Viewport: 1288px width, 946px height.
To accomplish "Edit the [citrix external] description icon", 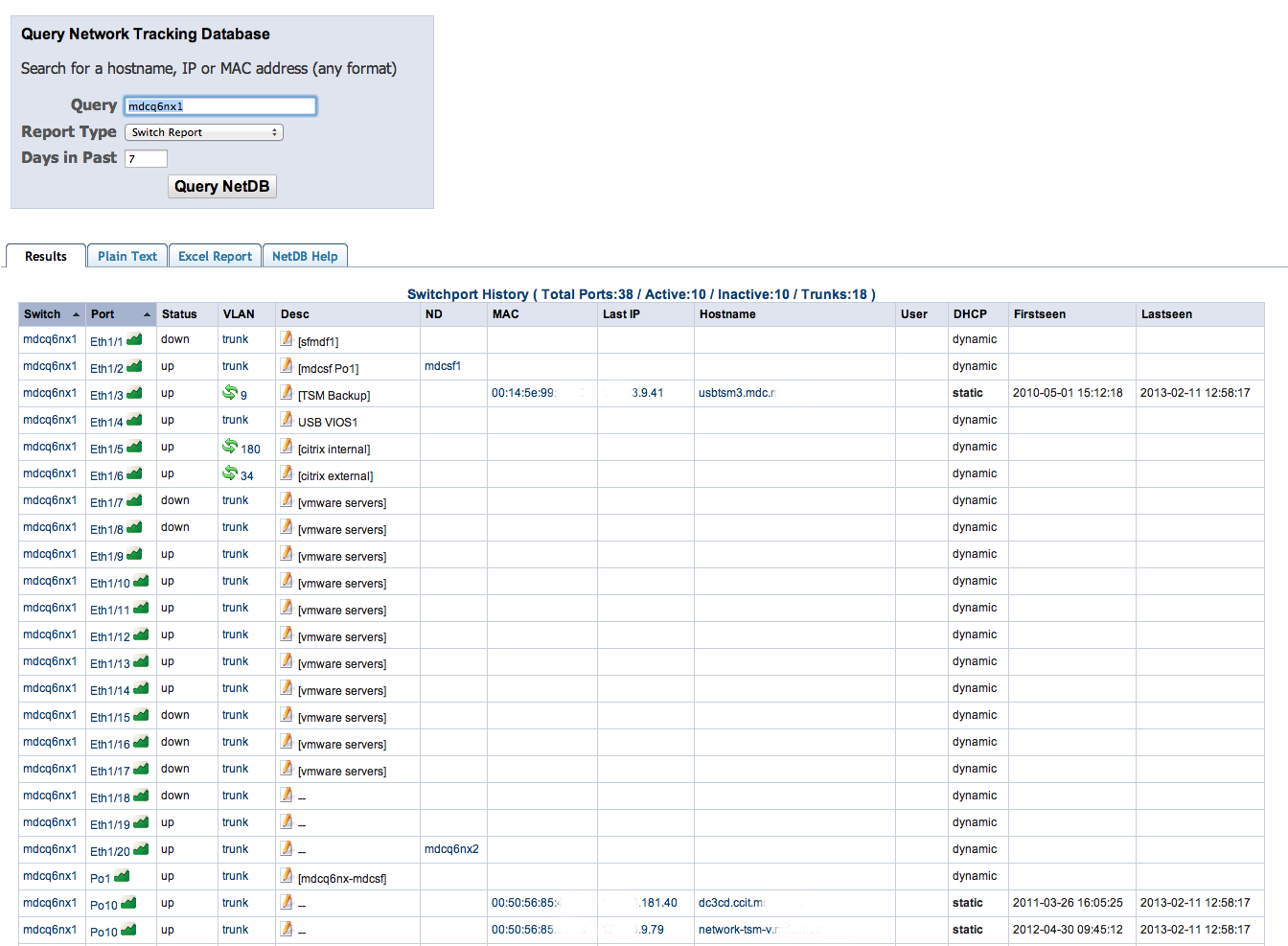I will [287, 473].
